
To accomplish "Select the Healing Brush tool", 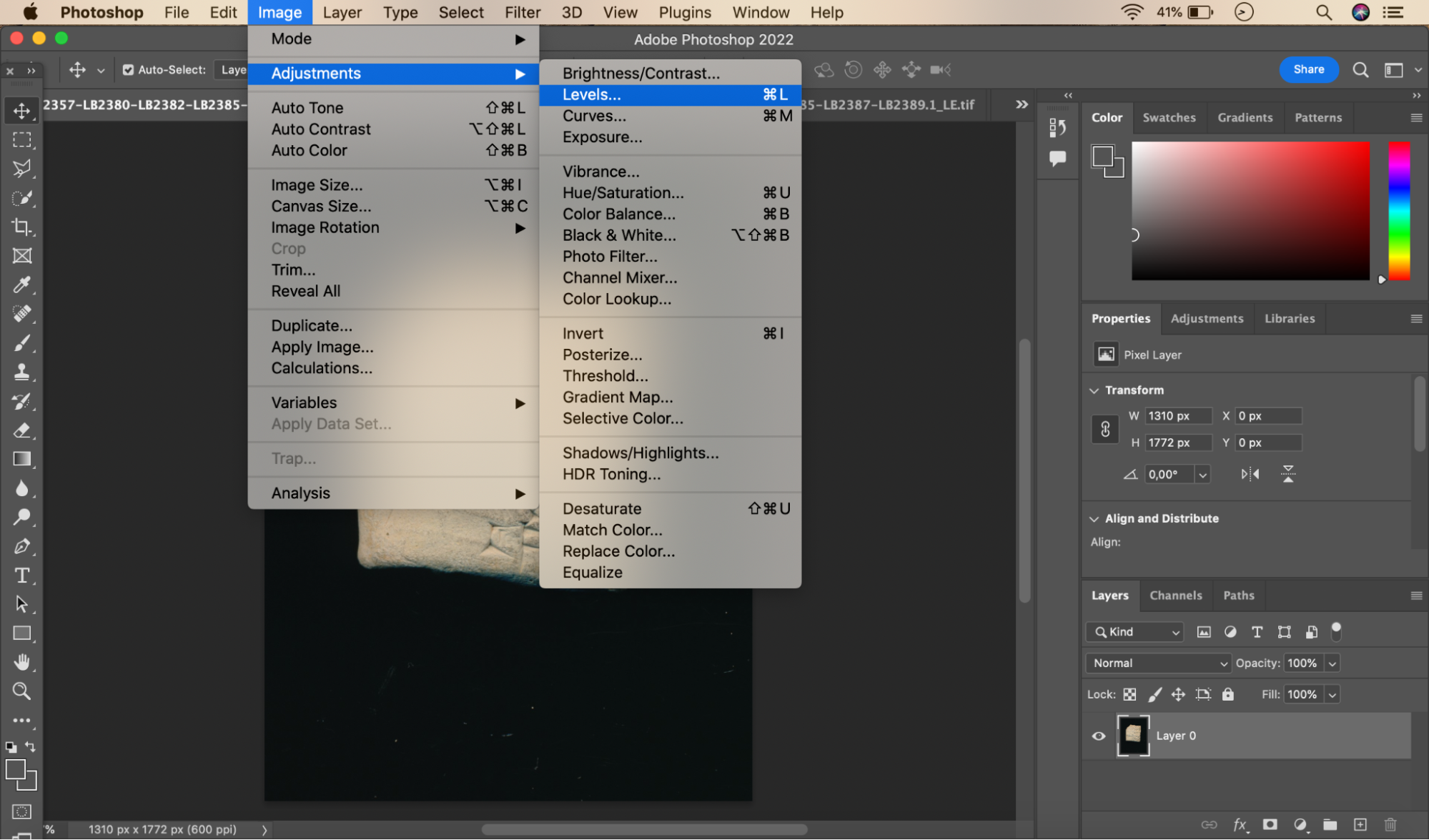I will tap(21, 314).
